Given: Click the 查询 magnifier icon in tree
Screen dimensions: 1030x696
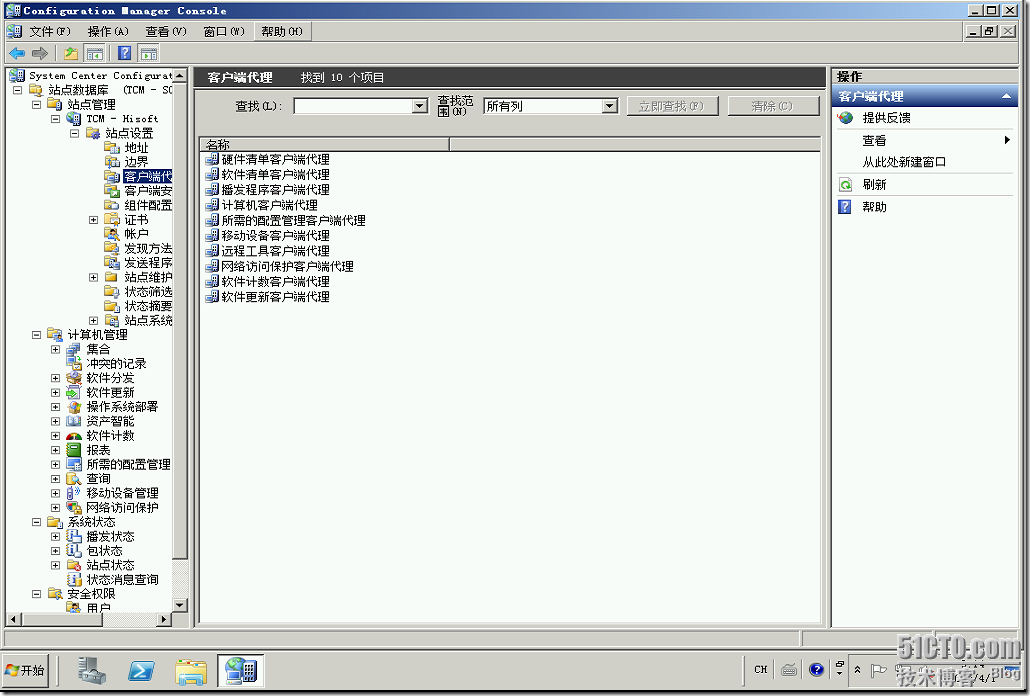Looking at the screenshot, I should 74,479.
